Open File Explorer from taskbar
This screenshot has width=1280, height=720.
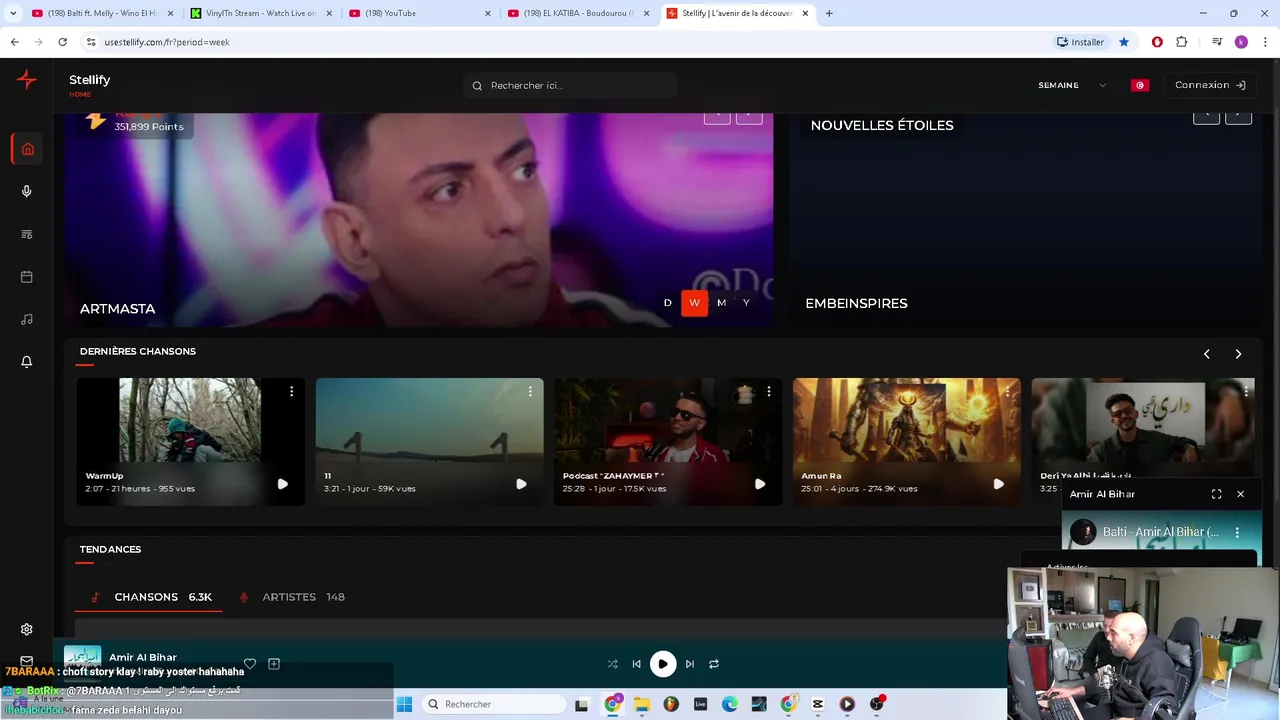coord(642,704)
